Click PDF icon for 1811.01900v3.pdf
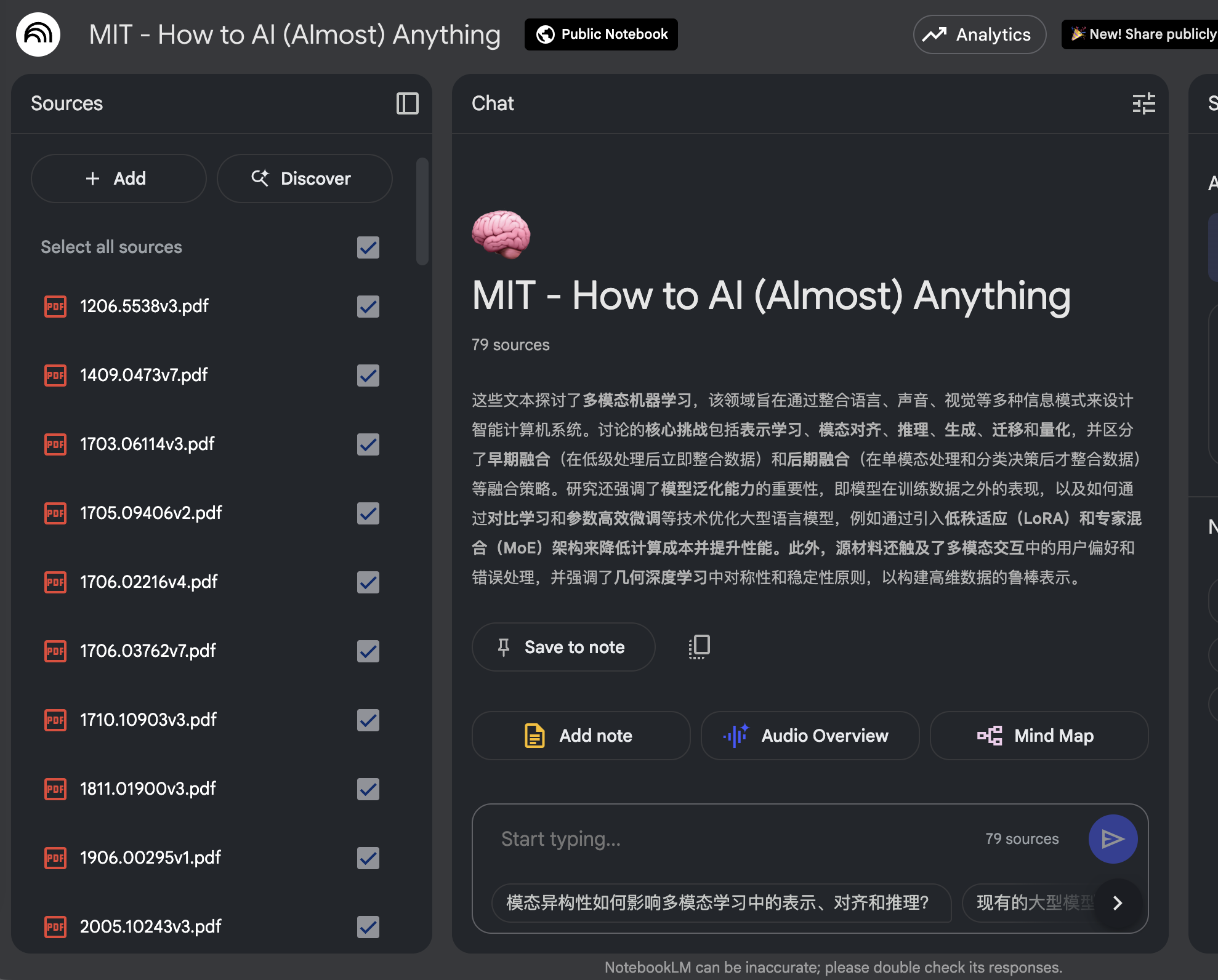Viewport: 1218px width, 980px height. (55, 789)
